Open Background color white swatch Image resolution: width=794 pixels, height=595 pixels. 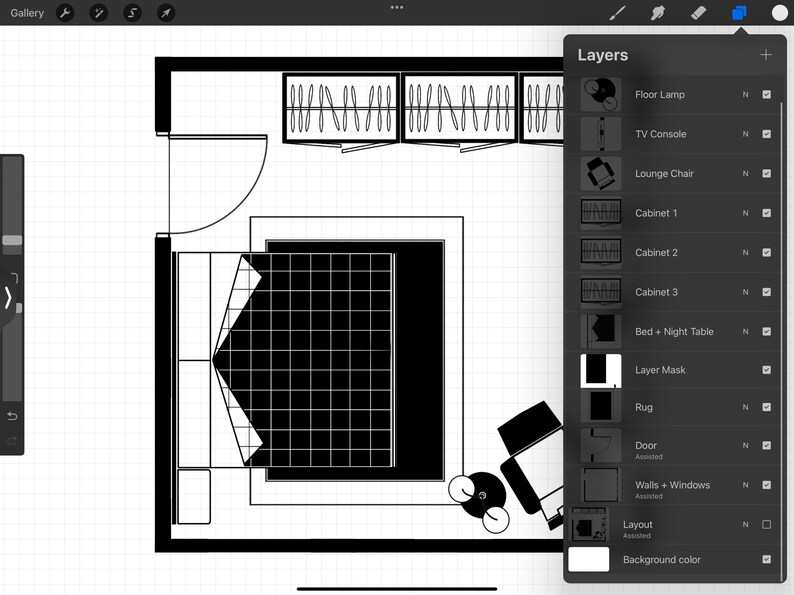(589, 559)
